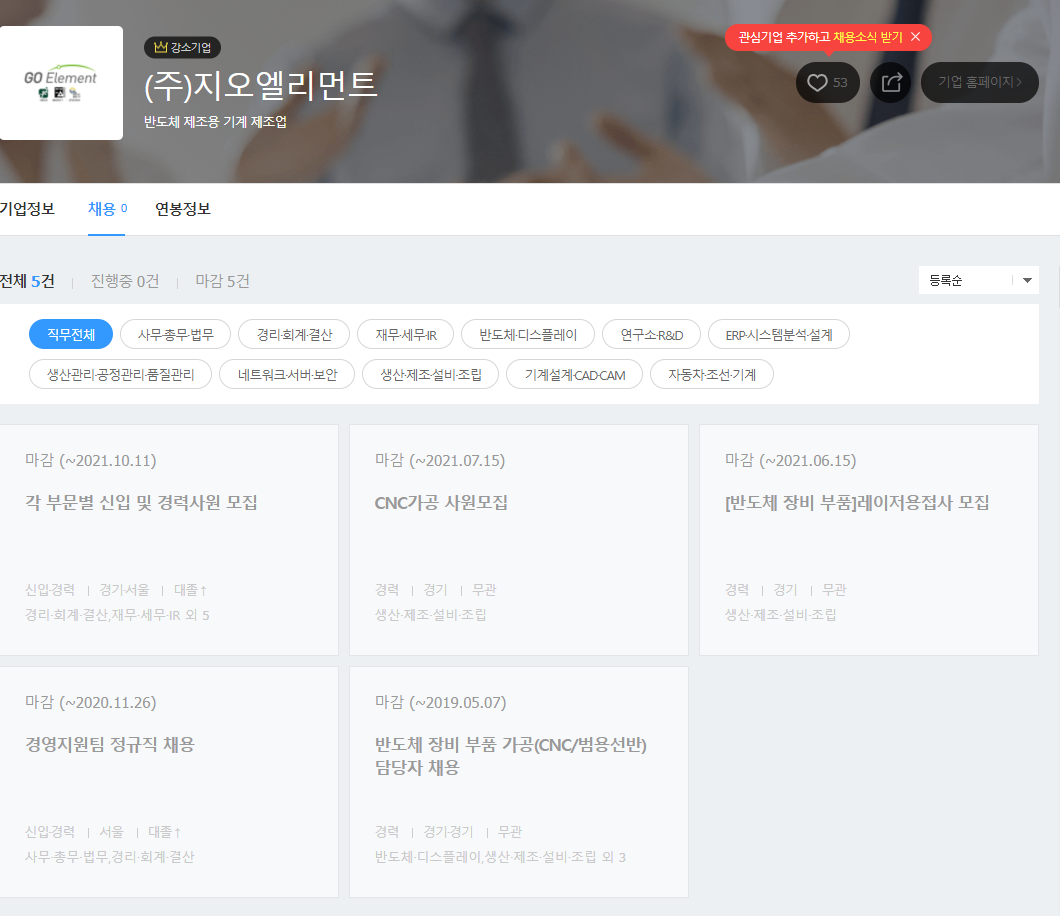This screenshot has height=916, width=1060.
Task: Open the 연봉정보 tab
Action: pos(183,209)
